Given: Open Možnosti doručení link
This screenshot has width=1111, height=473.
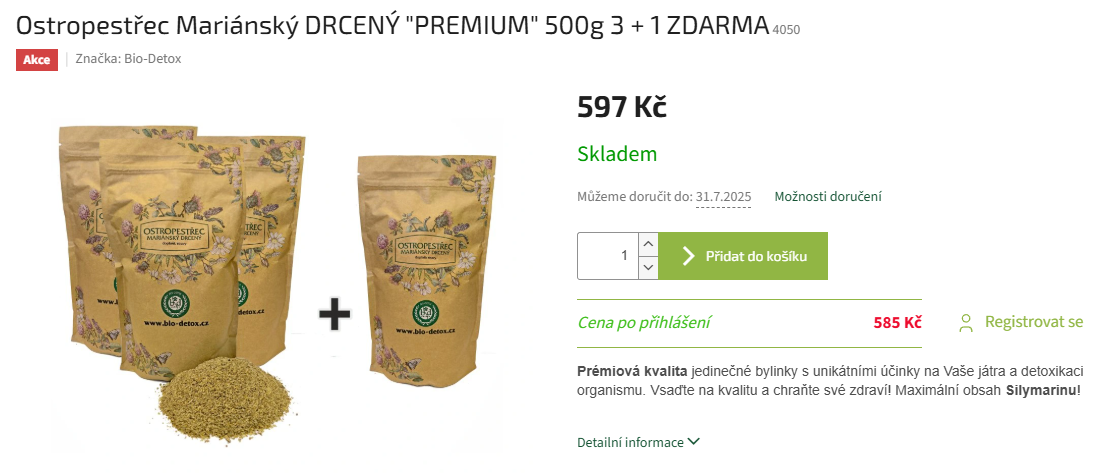Looking at the screenshot, I should point(828,197).
